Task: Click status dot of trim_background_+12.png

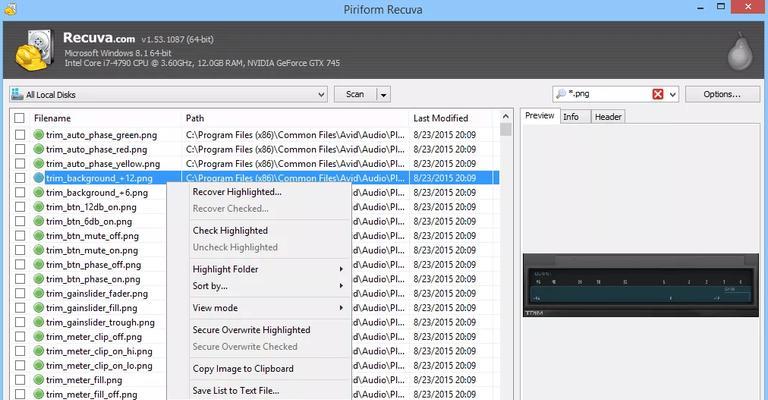Action: 39,178
